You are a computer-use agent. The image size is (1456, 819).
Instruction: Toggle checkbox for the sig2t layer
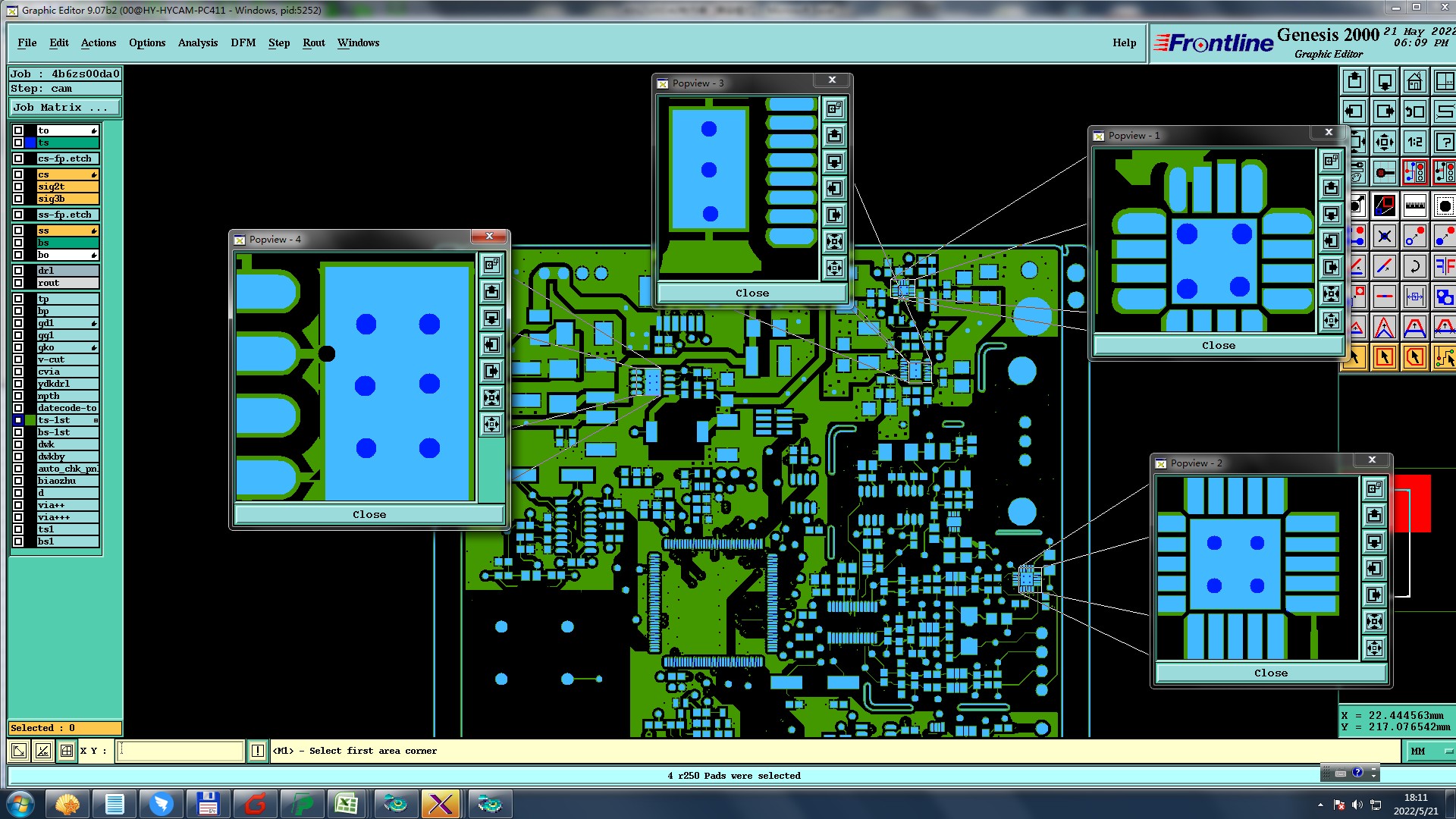[x=18, y=187]
